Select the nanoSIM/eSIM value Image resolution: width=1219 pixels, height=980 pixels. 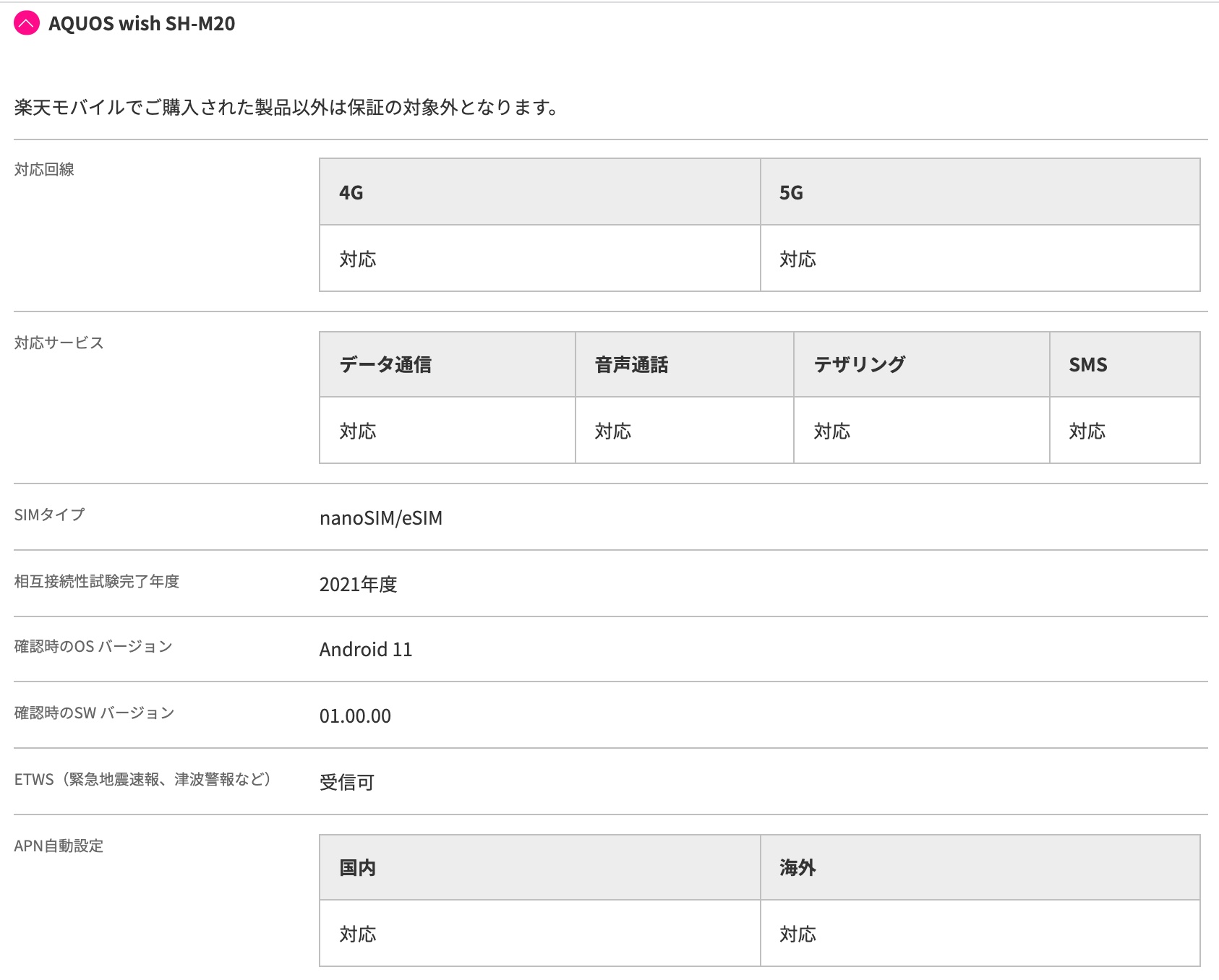point(381,518)
